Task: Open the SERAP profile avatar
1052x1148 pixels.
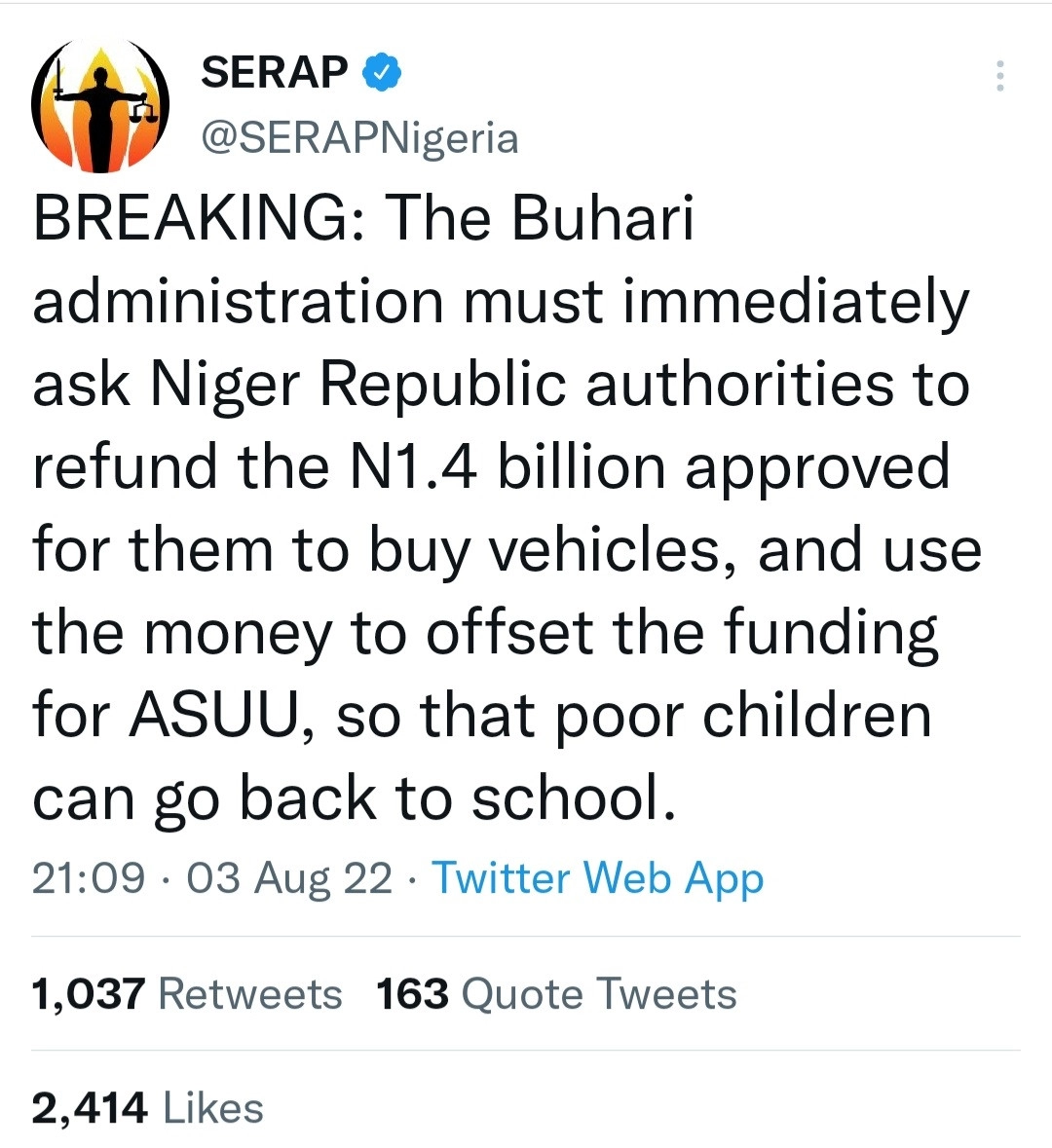Action: (100, 106)
